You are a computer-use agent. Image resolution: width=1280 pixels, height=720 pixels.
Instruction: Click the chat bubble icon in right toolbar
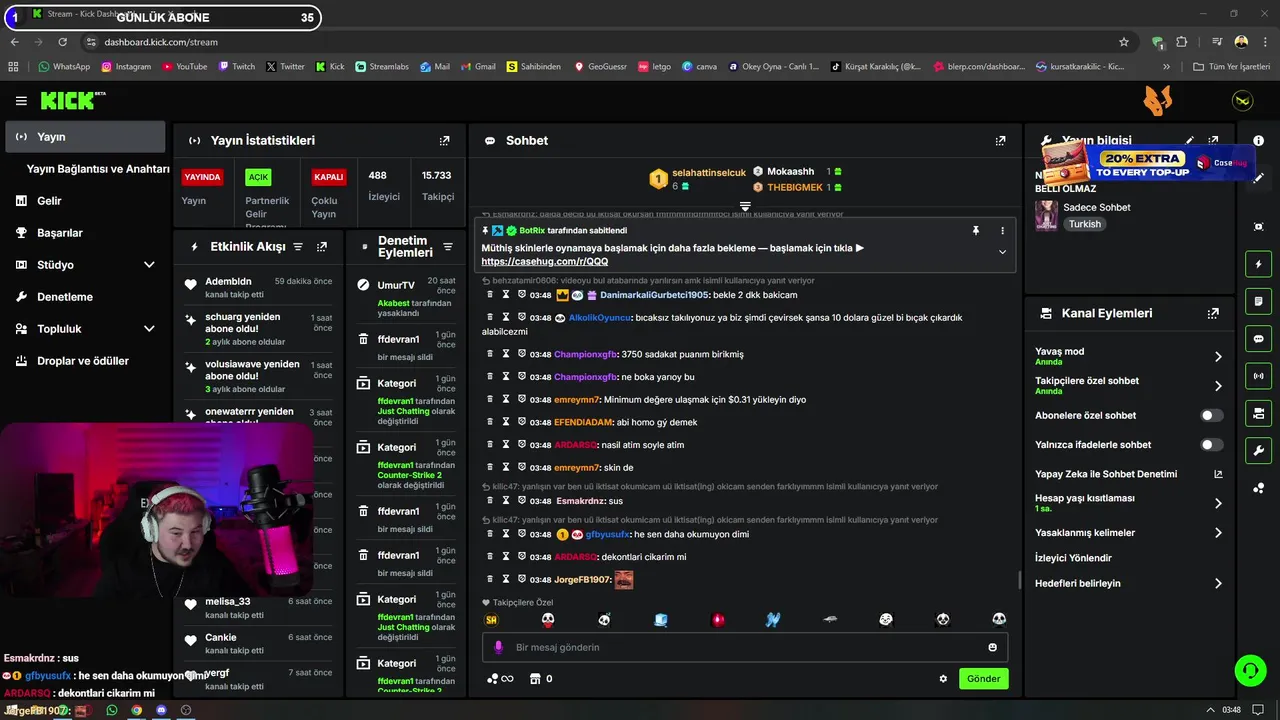point(1258,339)
